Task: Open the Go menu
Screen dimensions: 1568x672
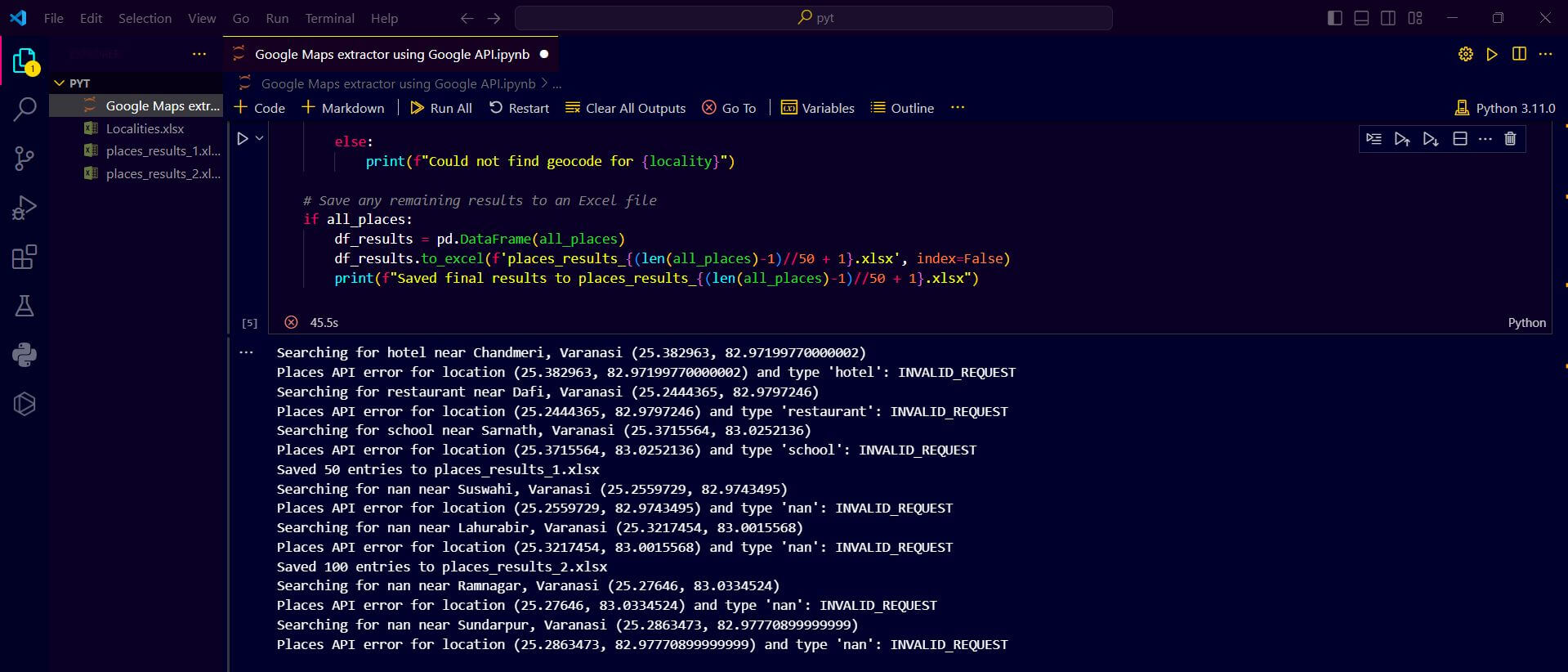Action: pyautogui.click(x=241, y=18)
